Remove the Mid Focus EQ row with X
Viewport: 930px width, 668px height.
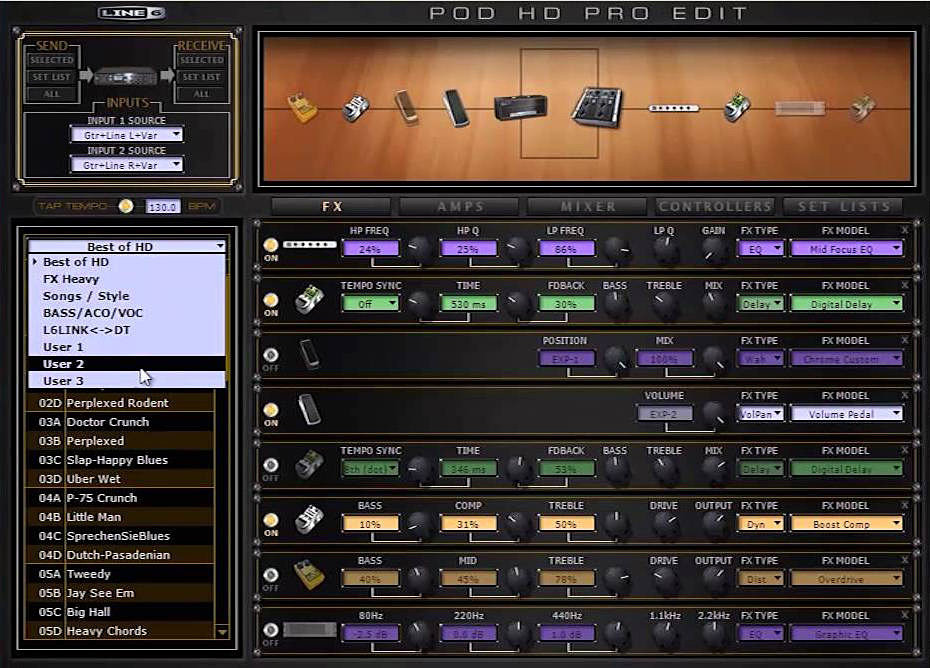[x=904, y=230]
